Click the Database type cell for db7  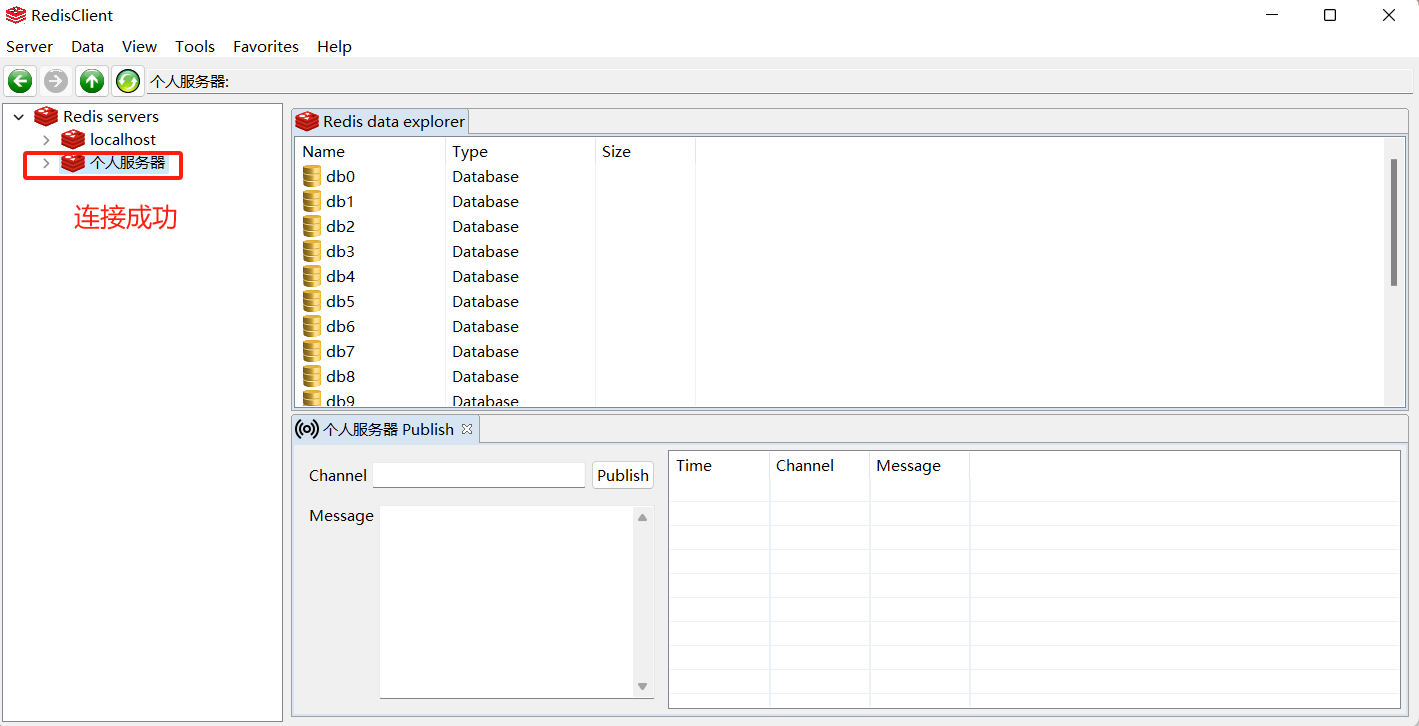485,352
